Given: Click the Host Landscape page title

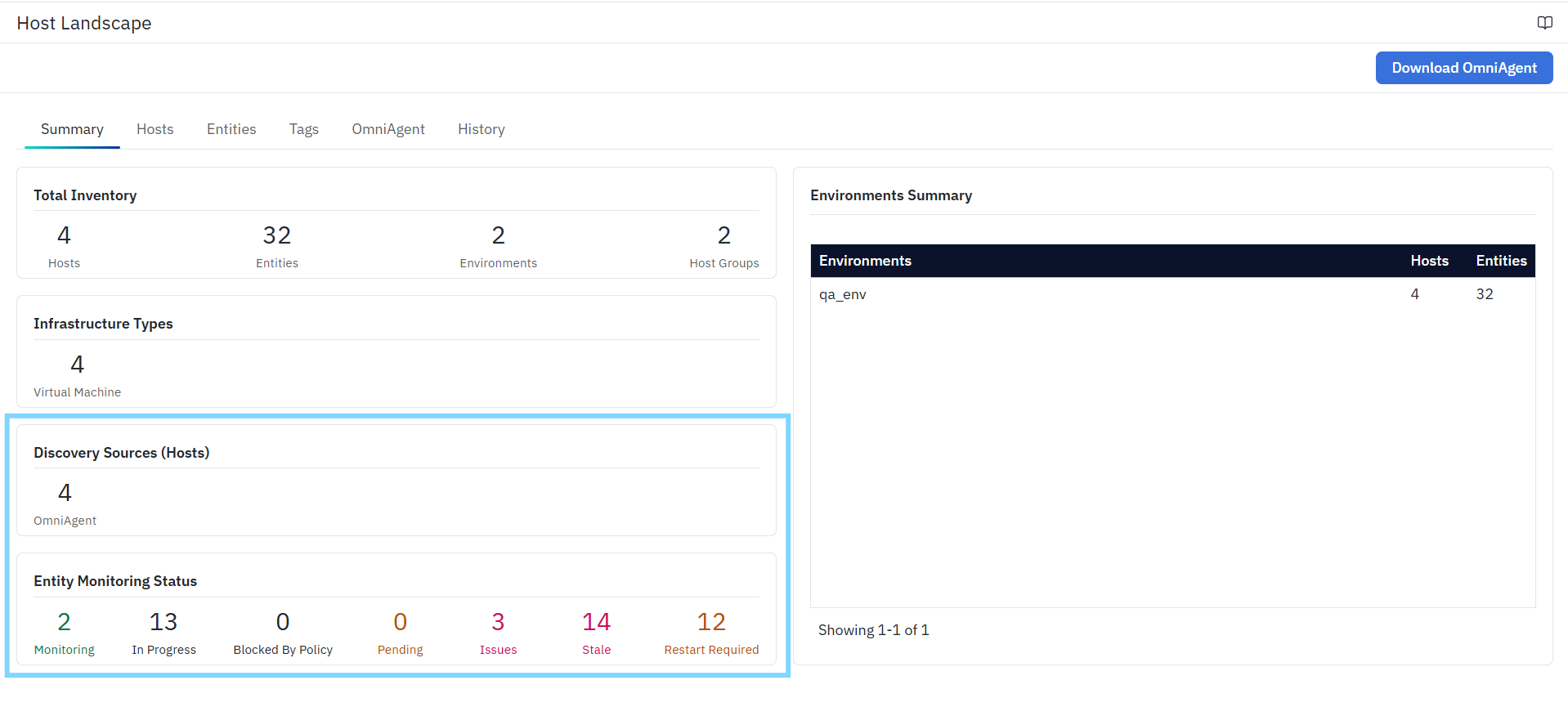Looking at the screenshot, I should 84,23.
